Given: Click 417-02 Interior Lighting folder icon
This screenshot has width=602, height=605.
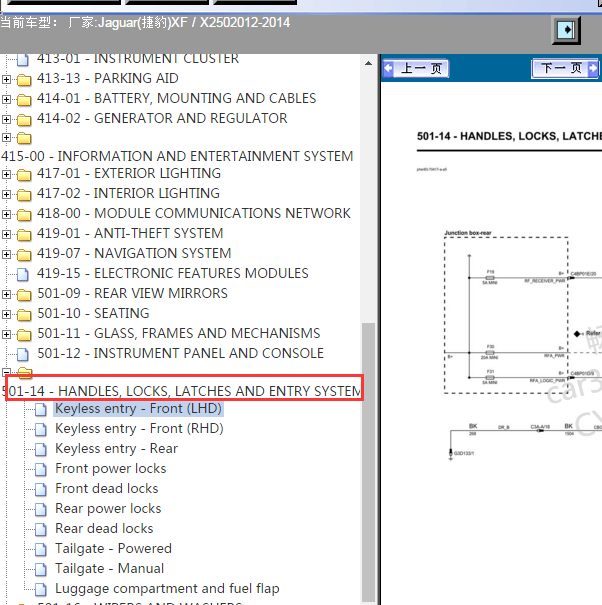Looking at the screenshot, I should click(24, 194).
